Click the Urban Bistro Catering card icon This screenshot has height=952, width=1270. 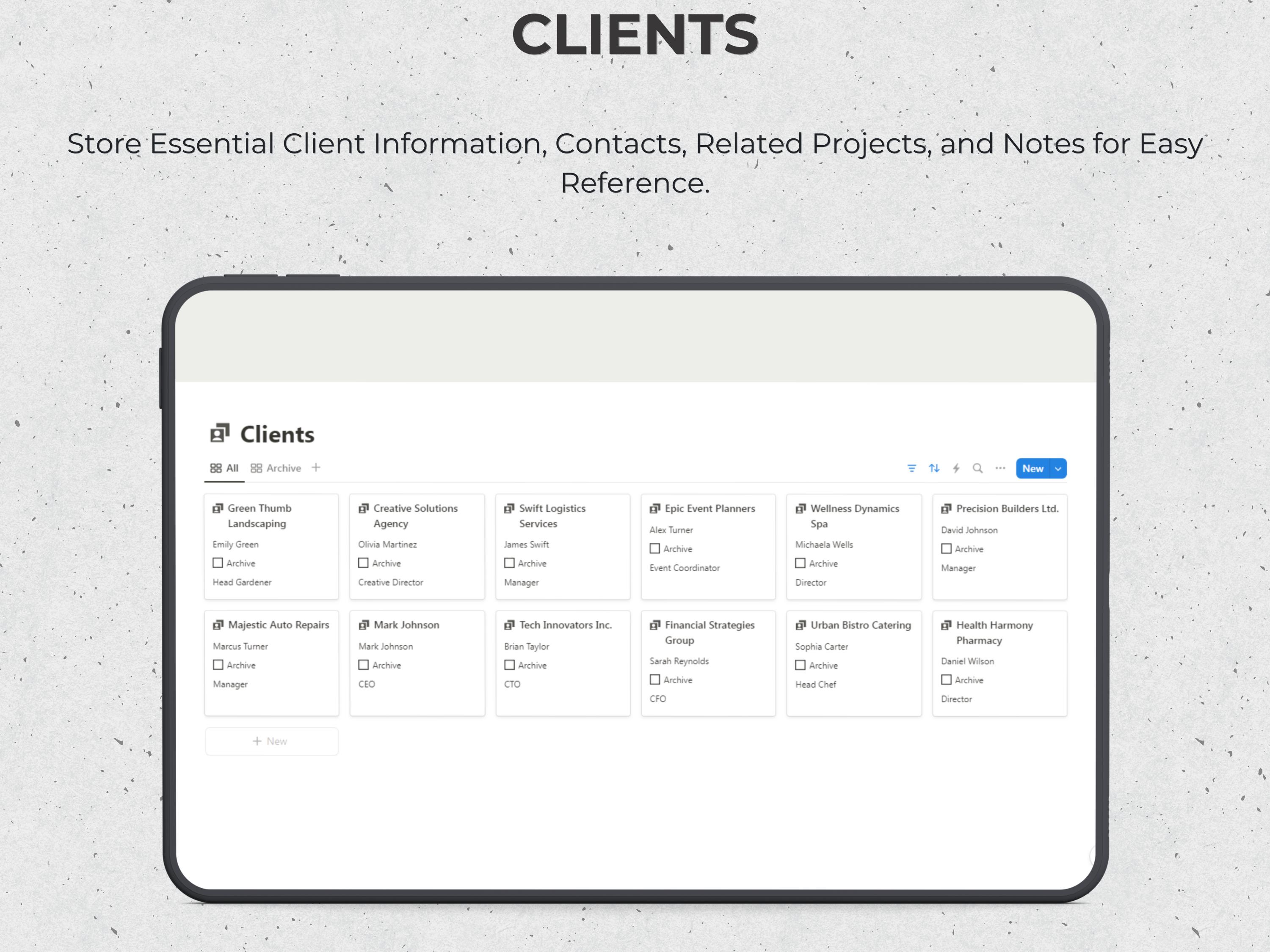801,625
